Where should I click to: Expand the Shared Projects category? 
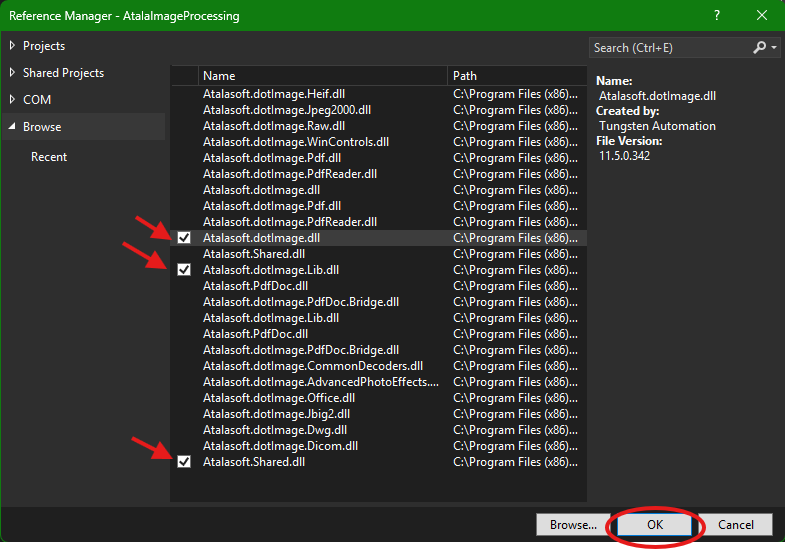click(12, 73)
